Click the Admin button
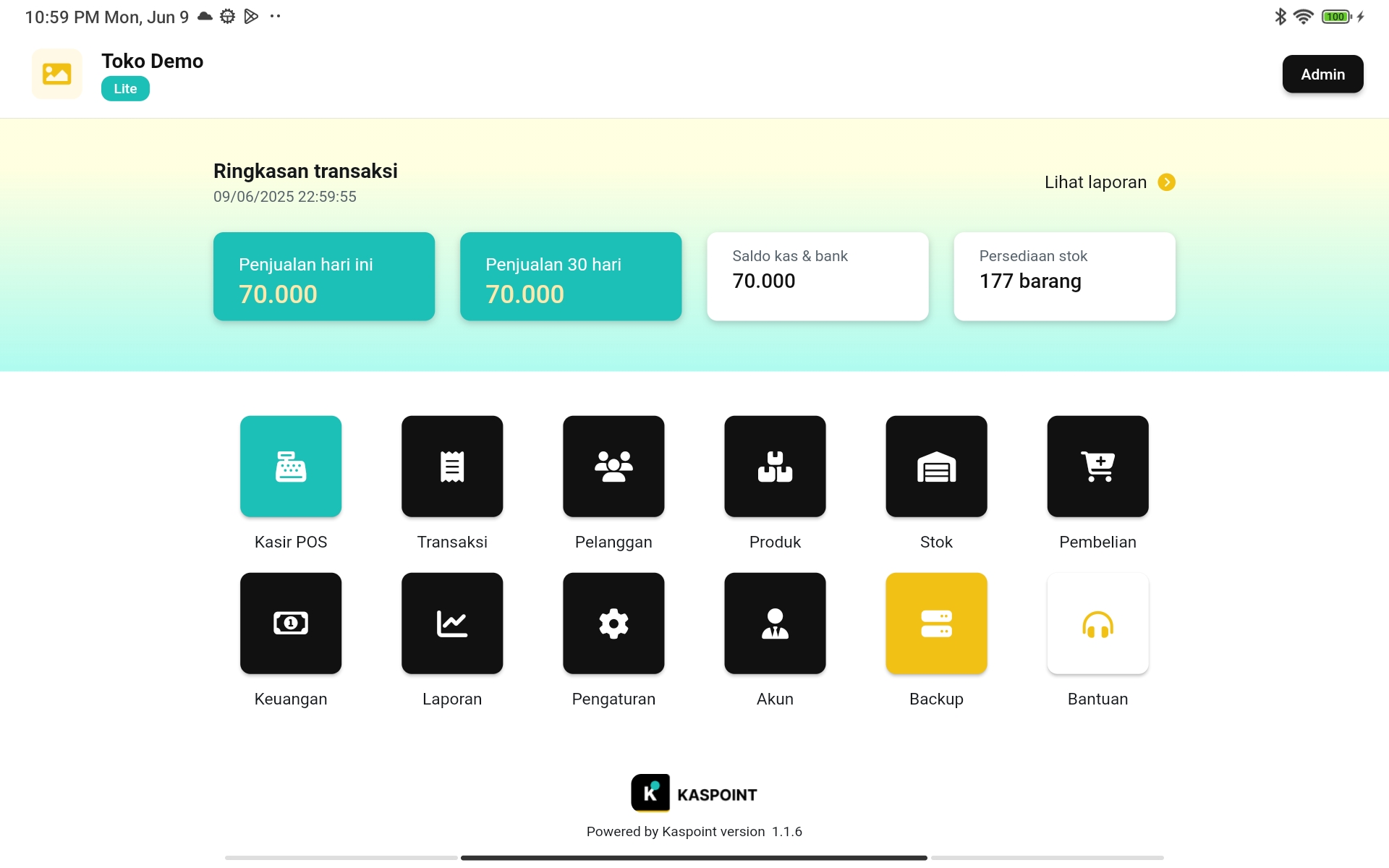The image size is (1389, 868). (1322, 74)
